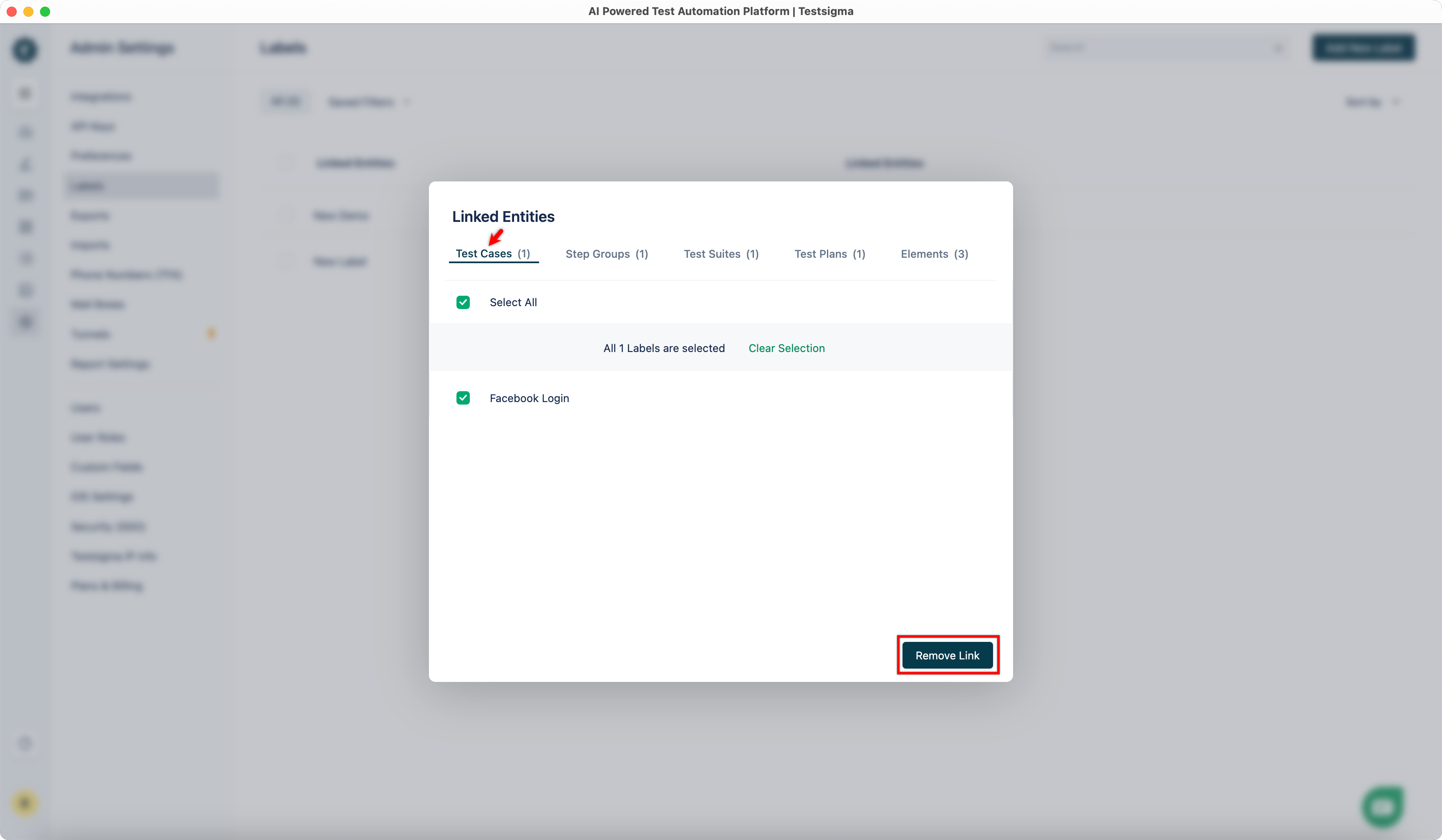The width and height of the screenshot is (1442, 840).
Task: Click the yellow user avatar icon
Action: point(25,803)
